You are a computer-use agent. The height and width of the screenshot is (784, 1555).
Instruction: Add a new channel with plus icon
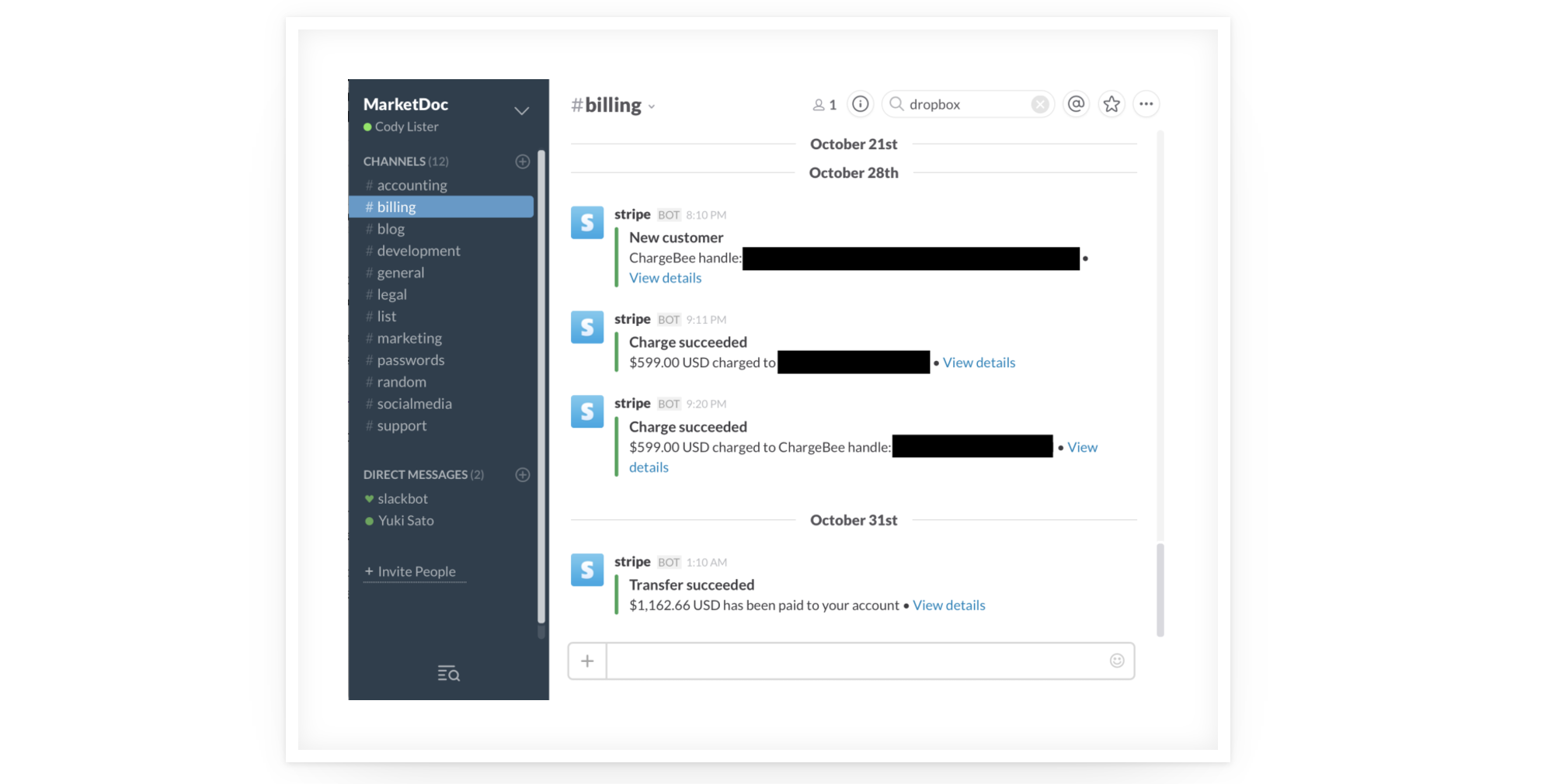[x=523, y=161]
